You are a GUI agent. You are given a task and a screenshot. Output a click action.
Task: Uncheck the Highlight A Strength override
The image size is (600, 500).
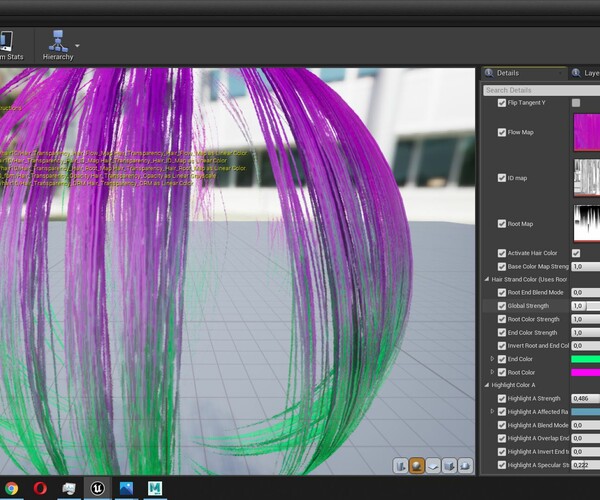point(502,399)
